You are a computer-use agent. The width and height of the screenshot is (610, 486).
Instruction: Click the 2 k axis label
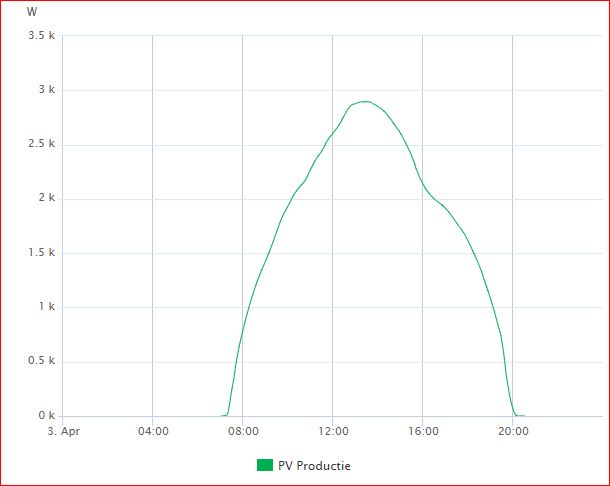(x=47, y=198)
